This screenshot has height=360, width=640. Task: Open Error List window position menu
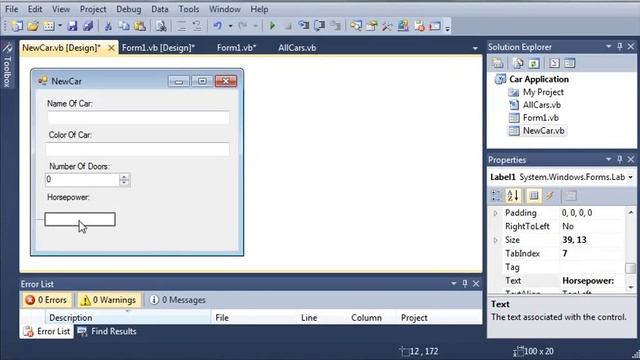453,284
